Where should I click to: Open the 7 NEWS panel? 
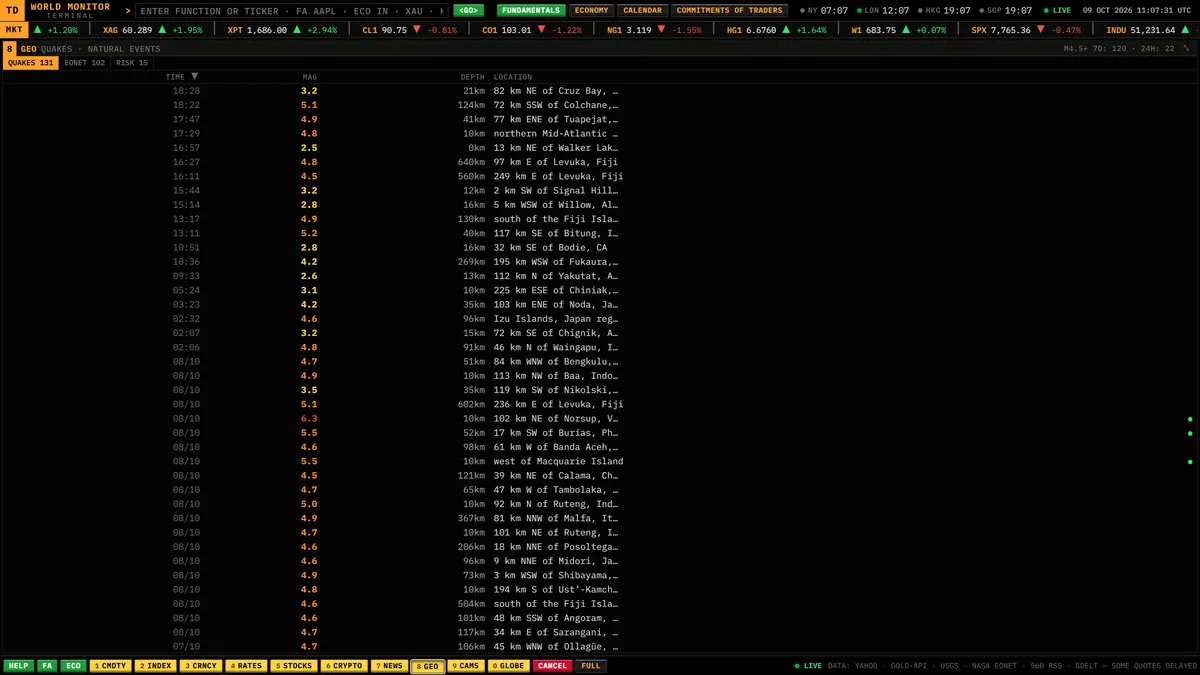(389, 666)
